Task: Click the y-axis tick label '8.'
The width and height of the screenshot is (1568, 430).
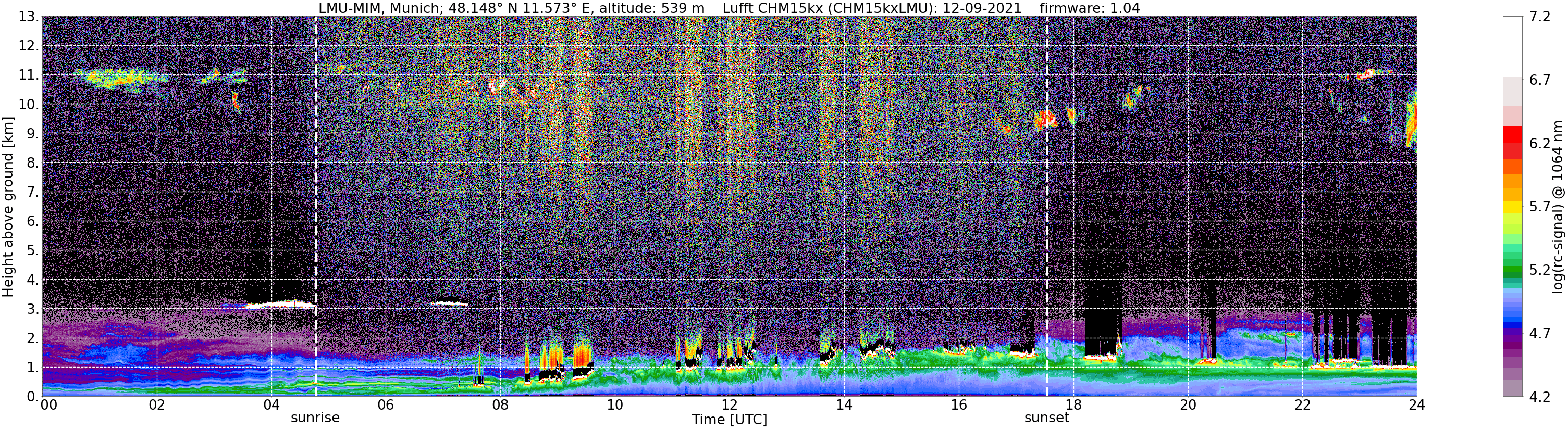Action: pyautogui.click(x=32, y=163)
